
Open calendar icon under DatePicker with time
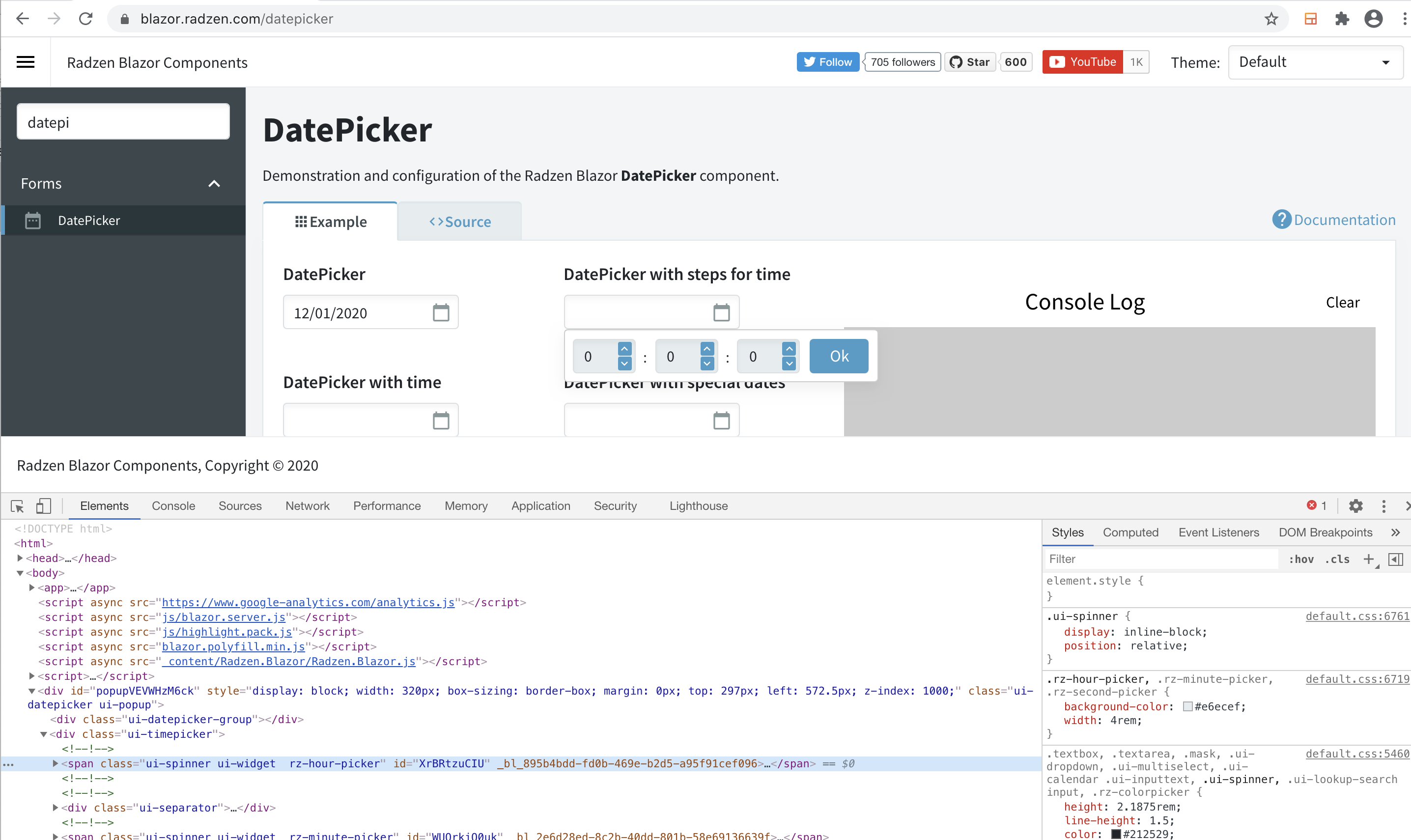(x=441, y=420)
